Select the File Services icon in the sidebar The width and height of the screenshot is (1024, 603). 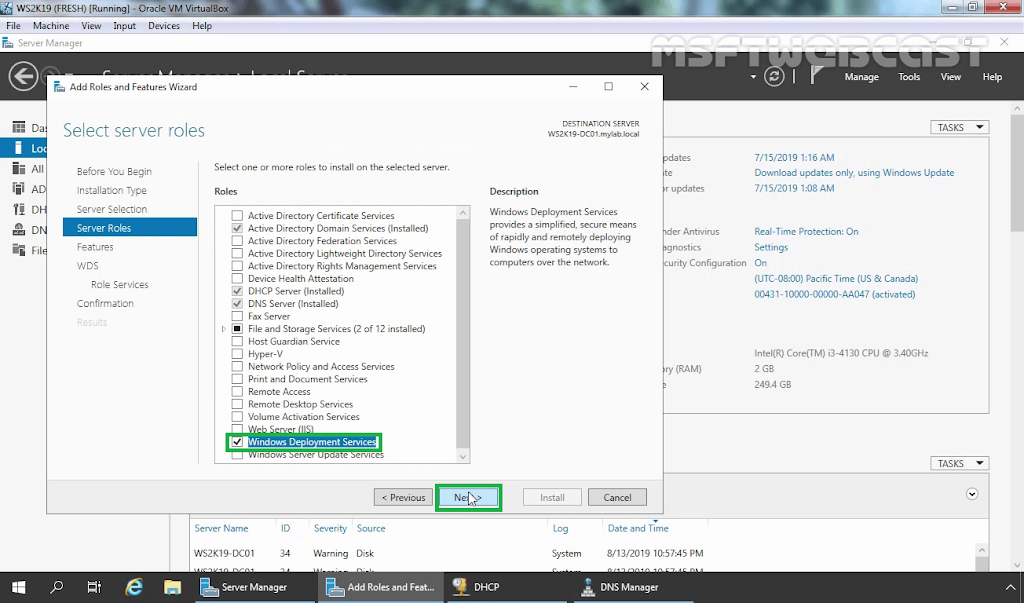(x=19, y=250)
